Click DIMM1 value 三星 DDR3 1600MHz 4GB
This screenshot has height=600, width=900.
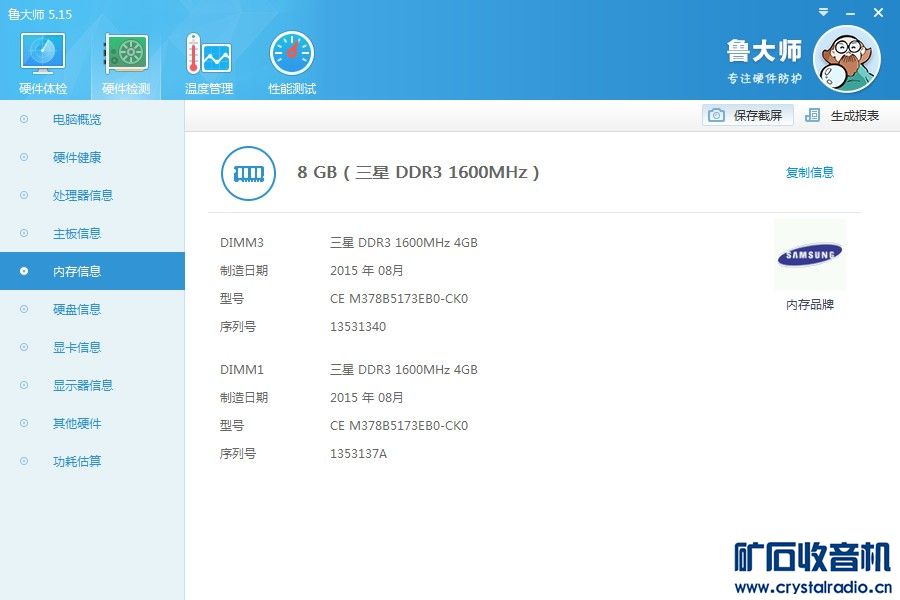click(x=404, y=369)
